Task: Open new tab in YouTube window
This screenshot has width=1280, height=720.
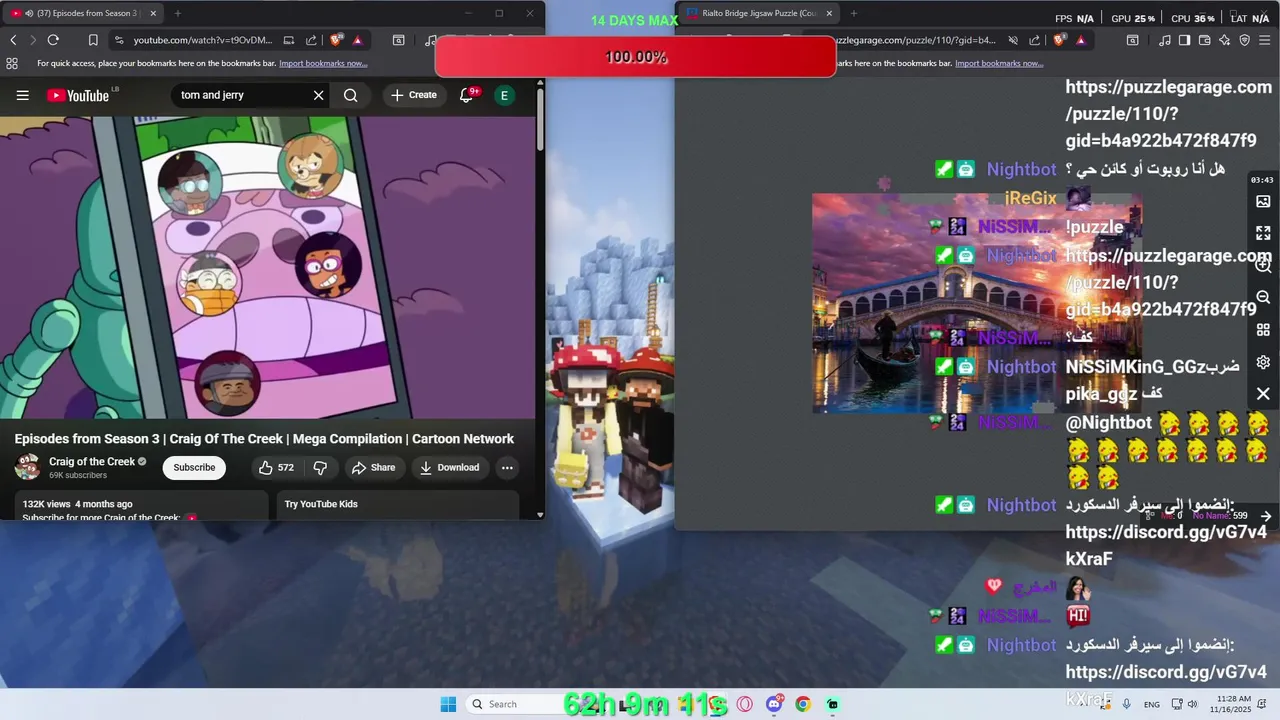Action: (x=178, y=13)
